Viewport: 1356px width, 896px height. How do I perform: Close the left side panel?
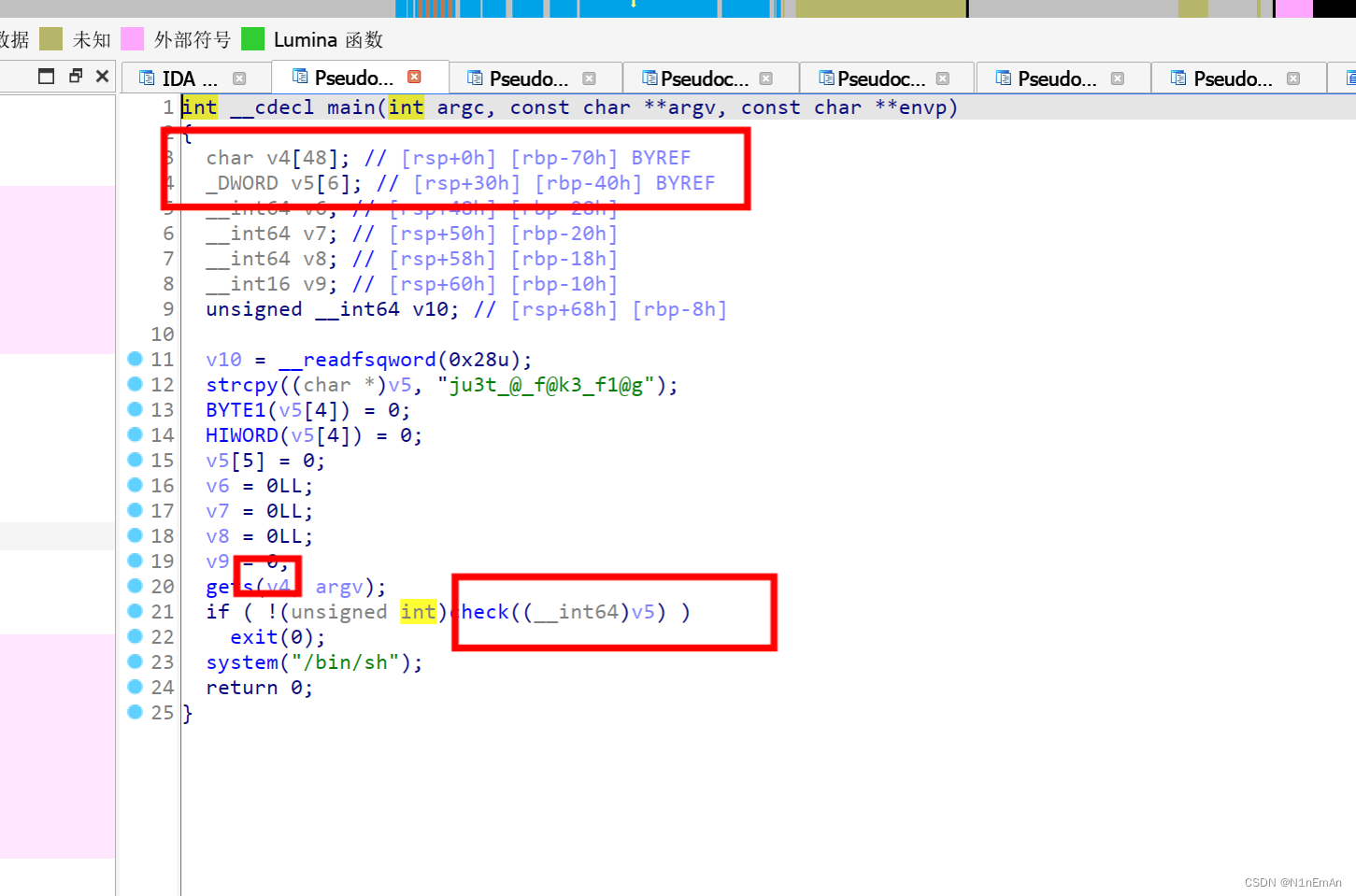(x=102, y=76)
